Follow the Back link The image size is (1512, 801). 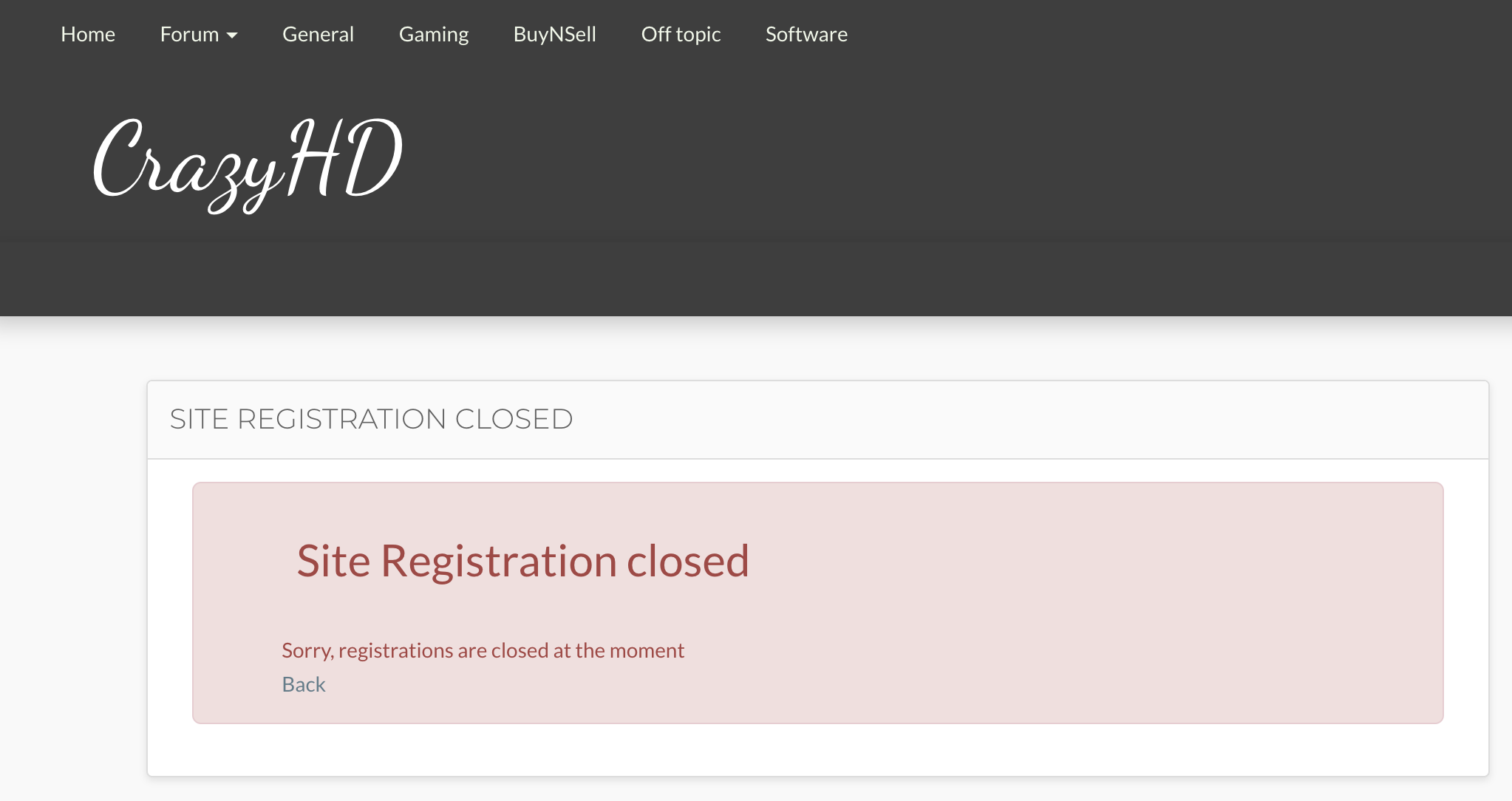point(304,684)
